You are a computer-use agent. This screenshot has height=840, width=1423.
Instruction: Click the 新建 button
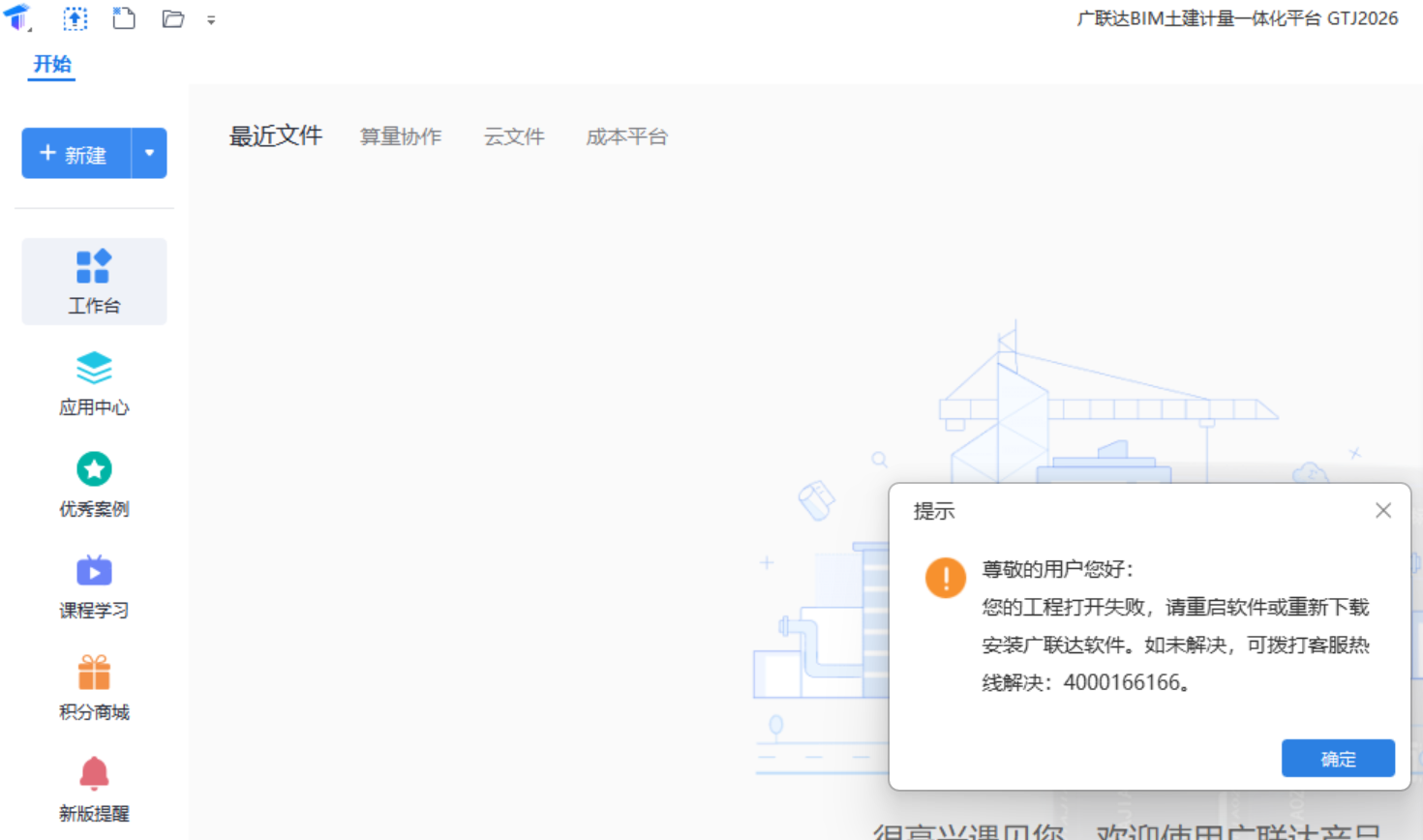tap(76, 153)
